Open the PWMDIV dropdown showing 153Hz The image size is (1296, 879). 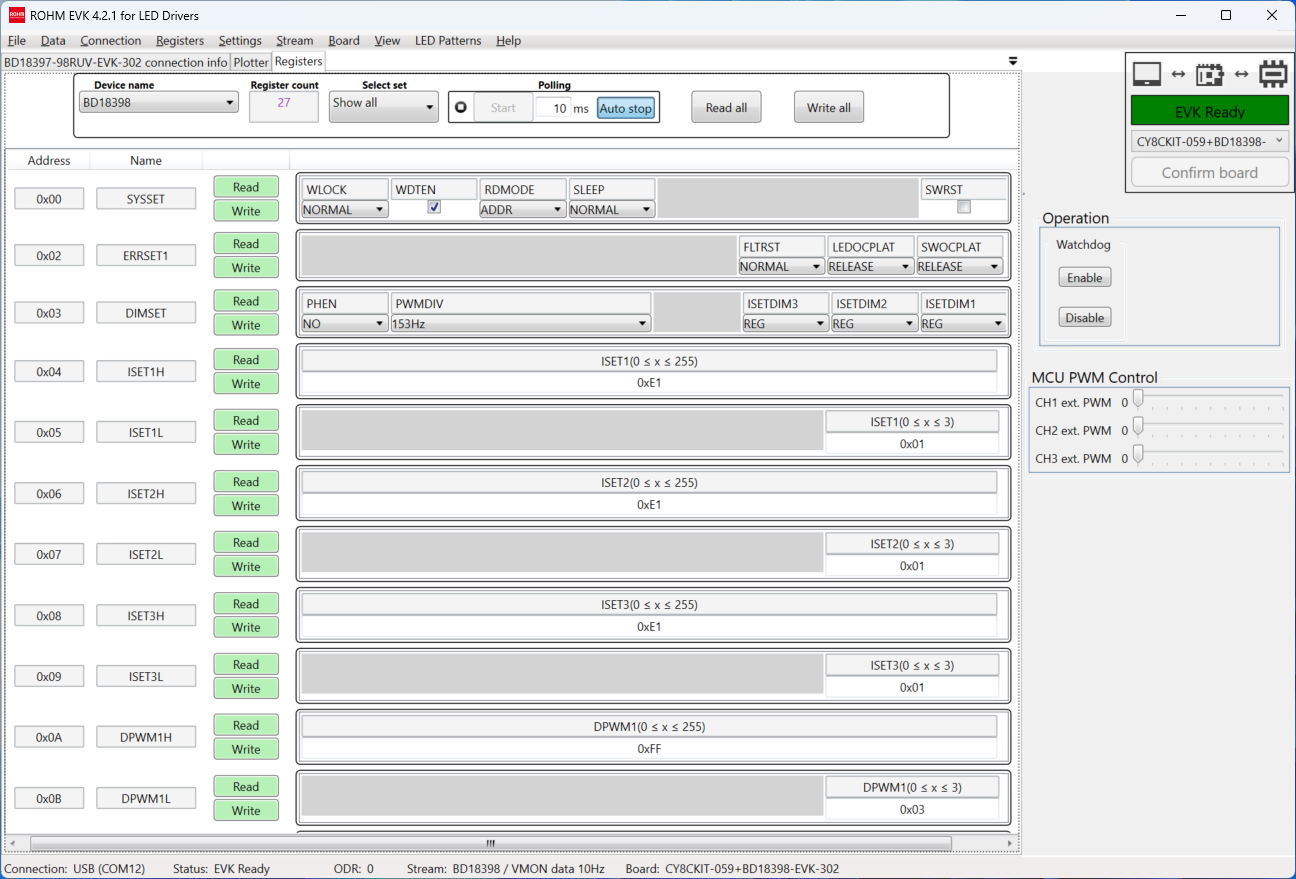coord(521,324)
